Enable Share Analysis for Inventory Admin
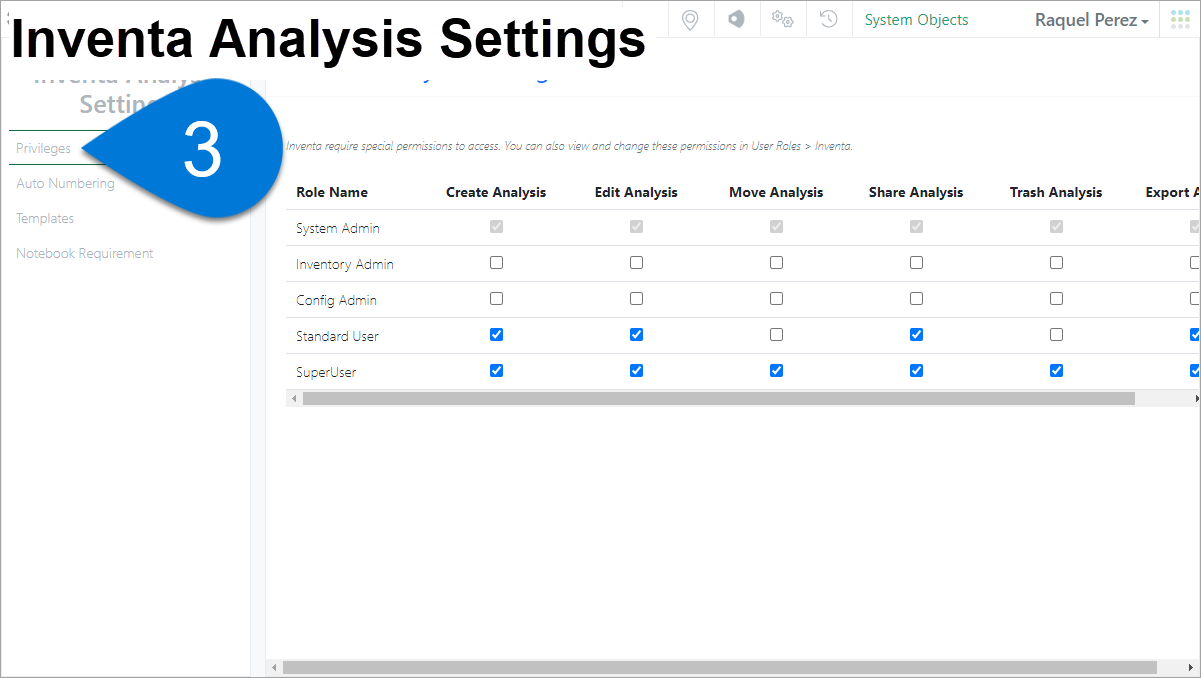Image resolution: width=1201 pixels, height=678 pixels. point(916,263)
